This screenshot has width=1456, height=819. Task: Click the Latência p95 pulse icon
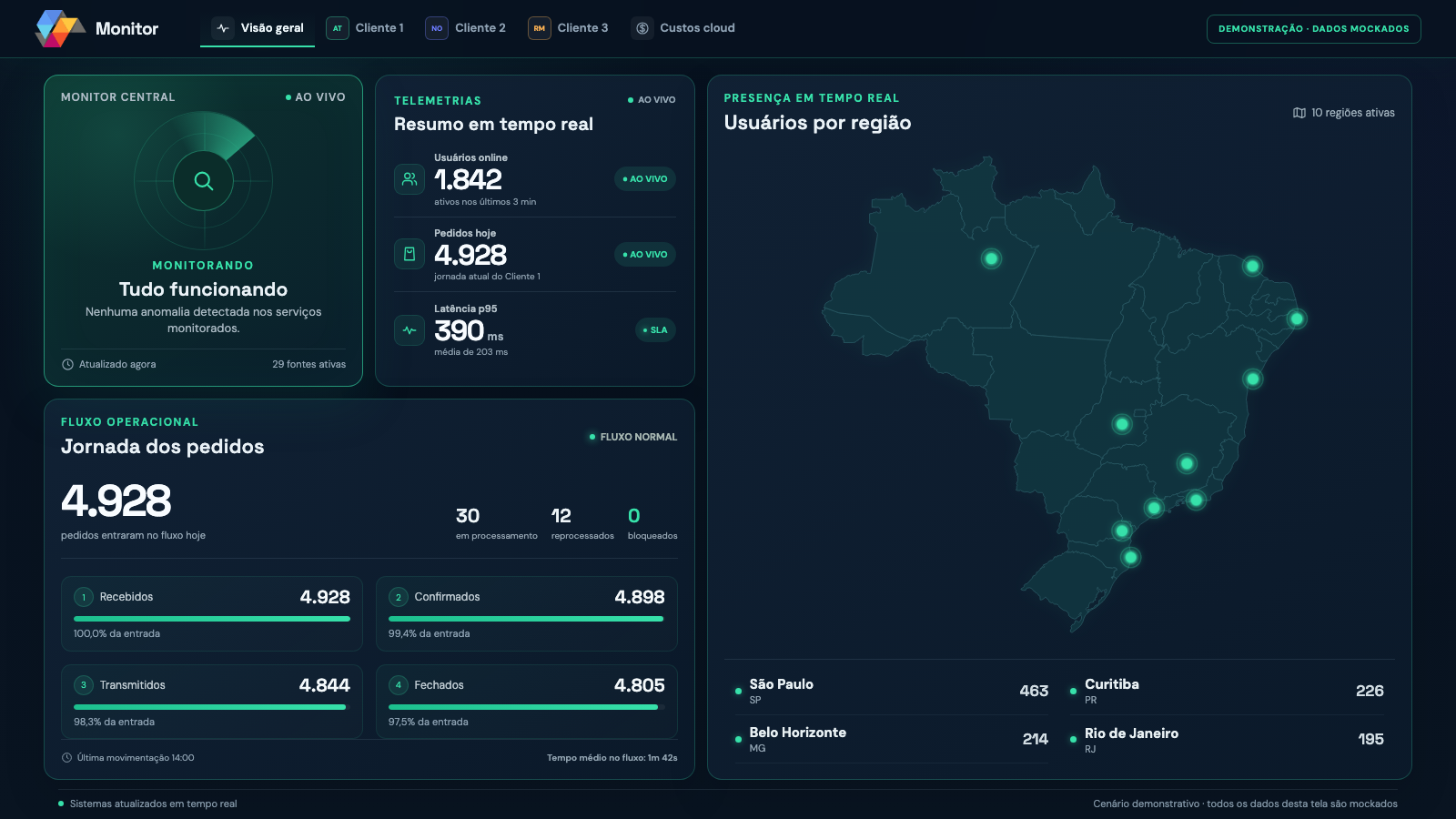[409, 329]
